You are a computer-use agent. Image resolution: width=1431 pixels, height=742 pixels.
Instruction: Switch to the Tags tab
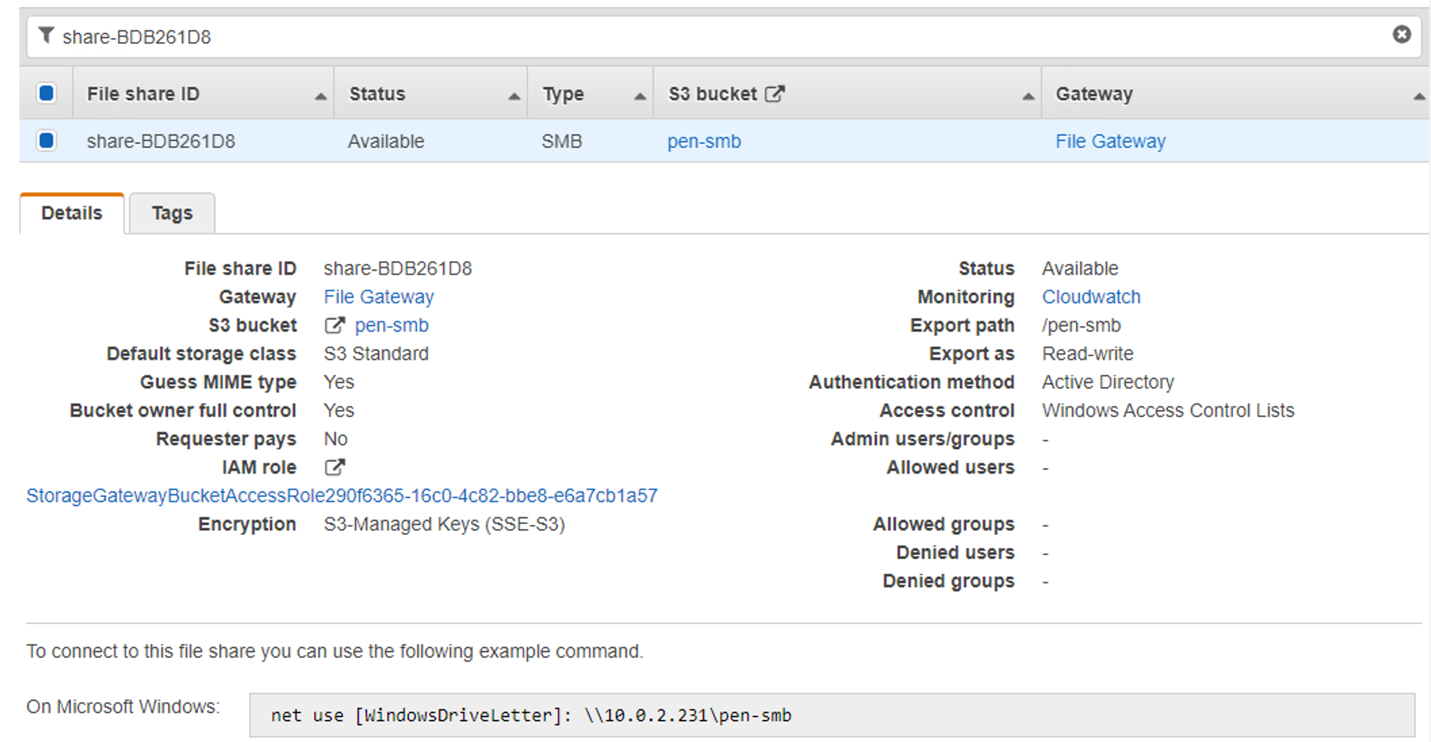pyautogui.click(x=171, y=212)
